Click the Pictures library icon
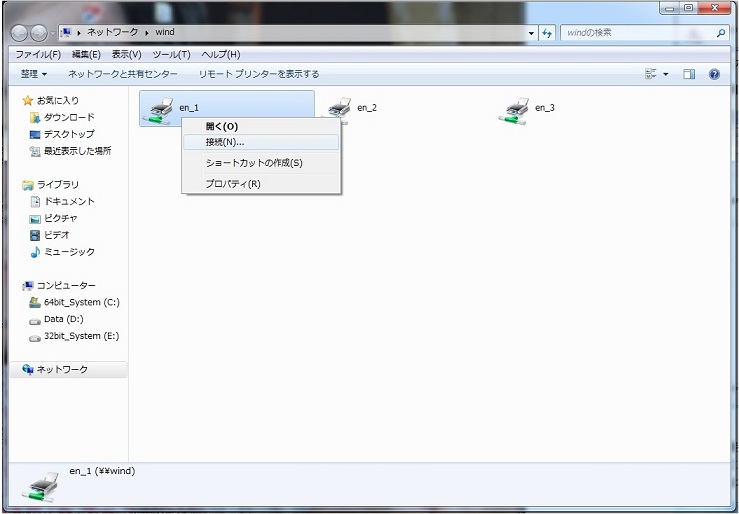 pos(35,219)
